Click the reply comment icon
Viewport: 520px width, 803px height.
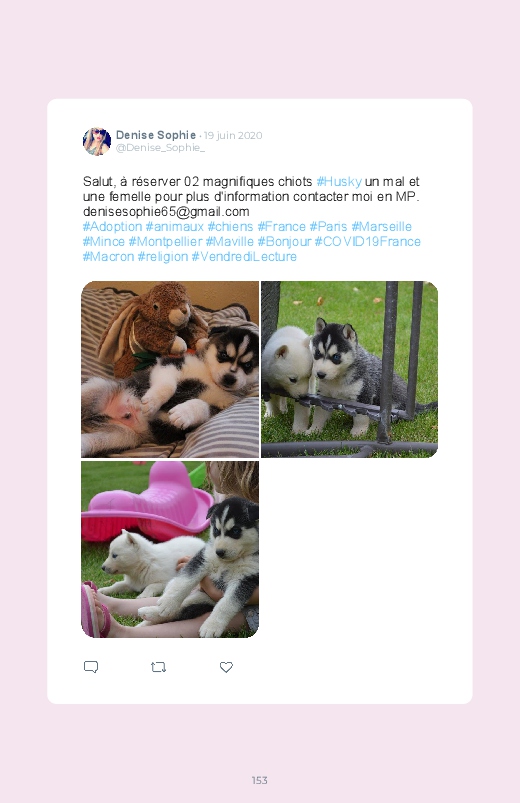(x=91, y=667)
